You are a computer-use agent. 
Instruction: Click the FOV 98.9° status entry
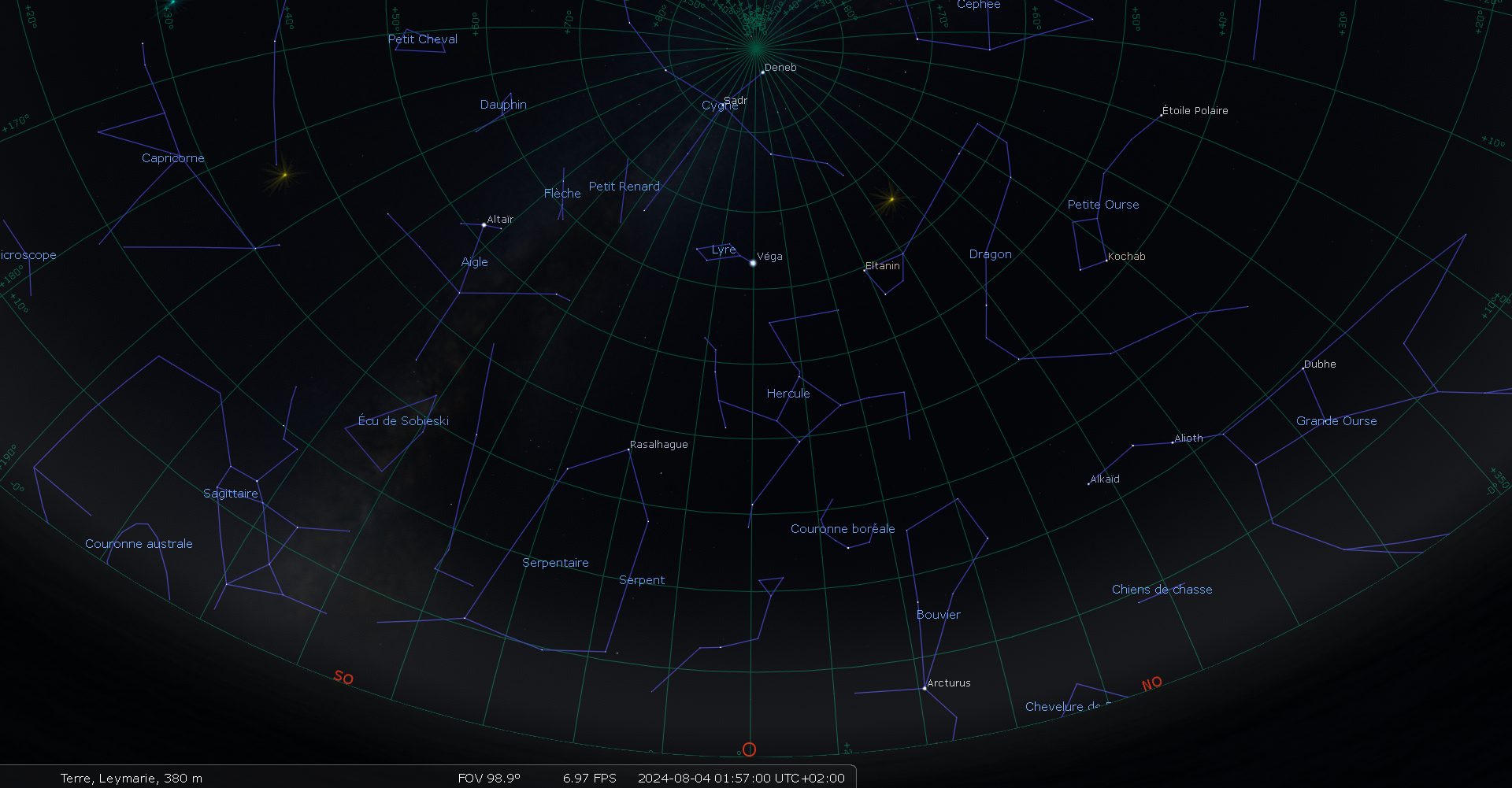(x=489, y=779)
